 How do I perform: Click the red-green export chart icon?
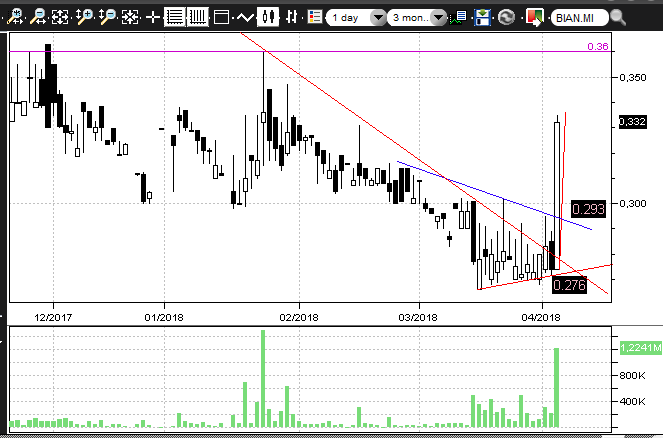point(535,18)
